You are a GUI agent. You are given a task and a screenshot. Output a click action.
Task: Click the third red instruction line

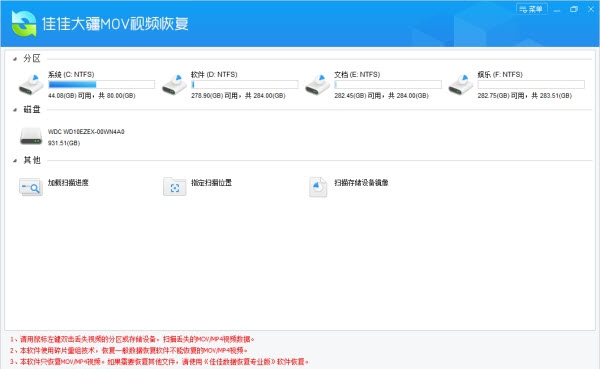[x=159, y=361]
